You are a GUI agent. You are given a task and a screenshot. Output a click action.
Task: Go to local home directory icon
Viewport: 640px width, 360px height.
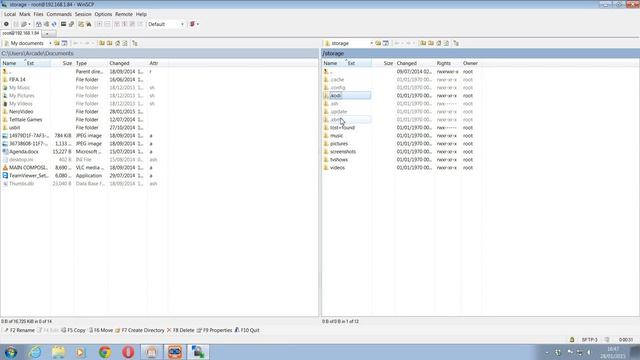coord(117,43)
